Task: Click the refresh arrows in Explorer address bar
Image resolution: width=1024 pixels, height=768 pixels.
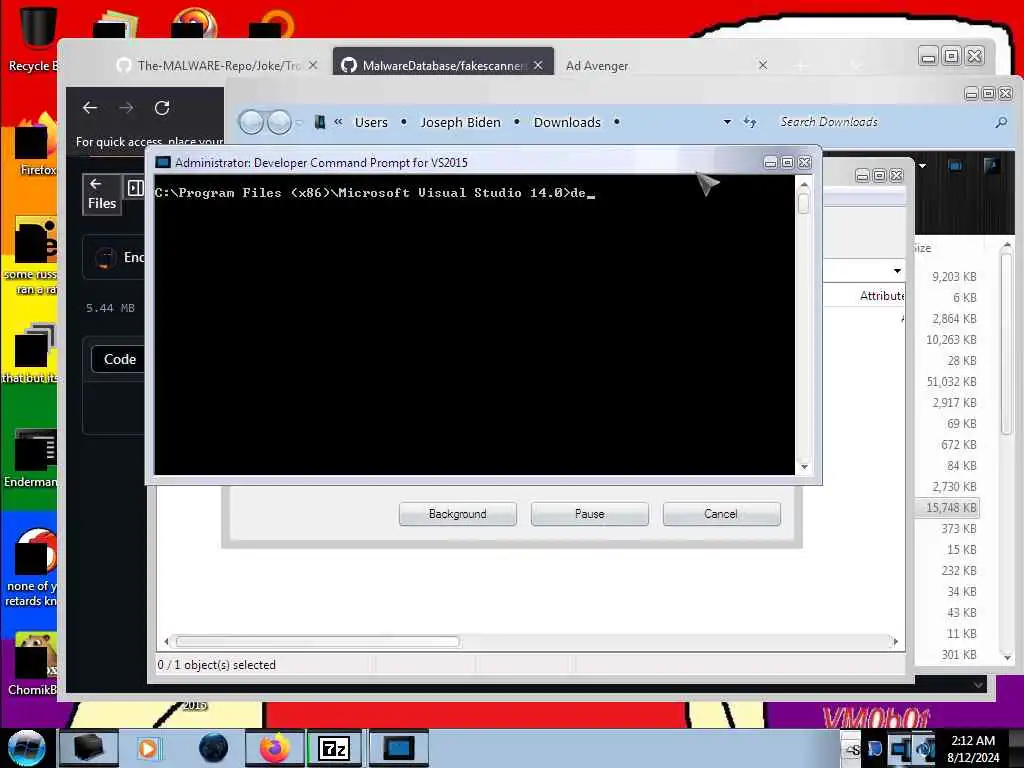Action: point(750,122)
